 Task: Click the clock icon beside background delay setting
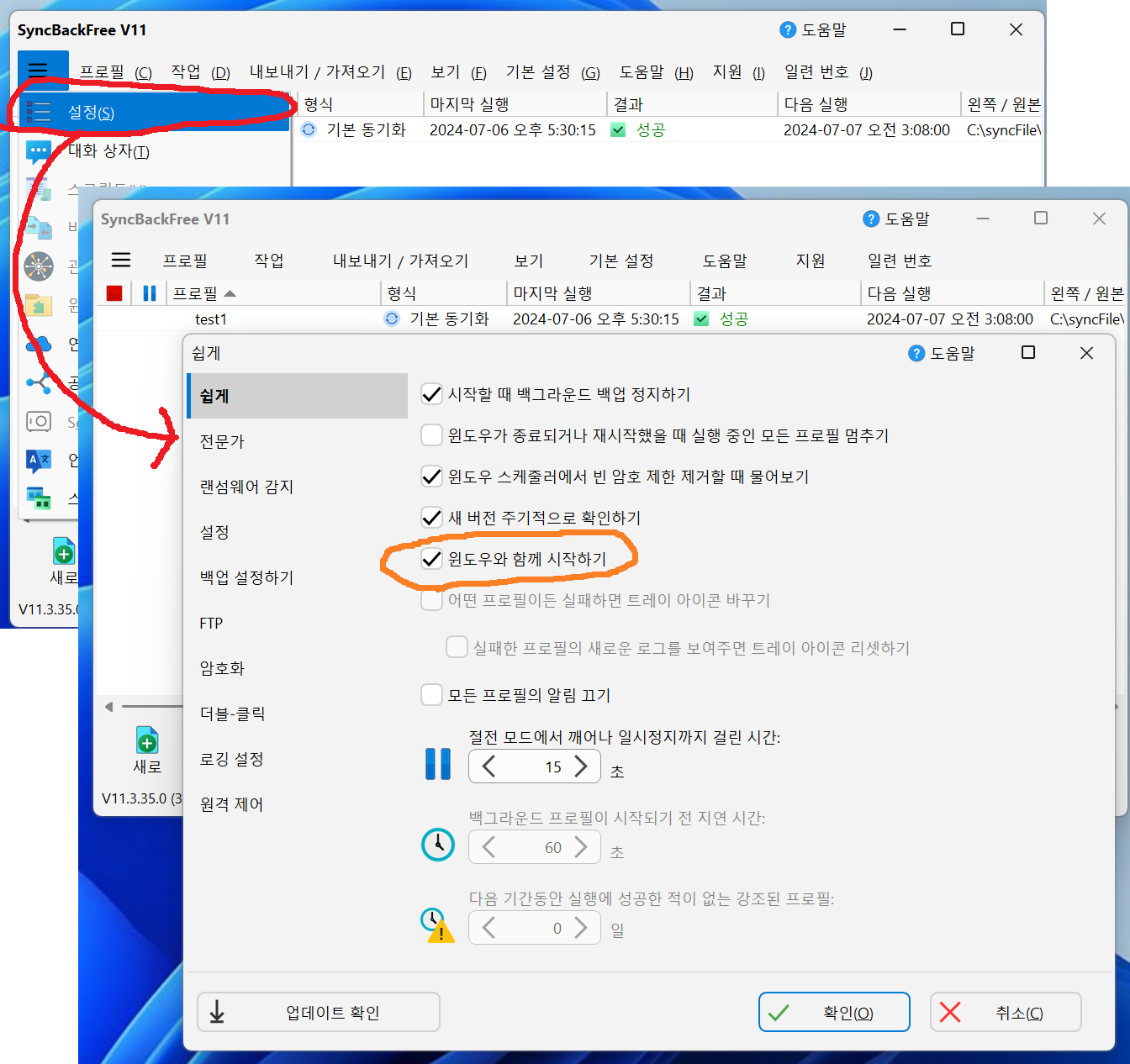(438, 844)
